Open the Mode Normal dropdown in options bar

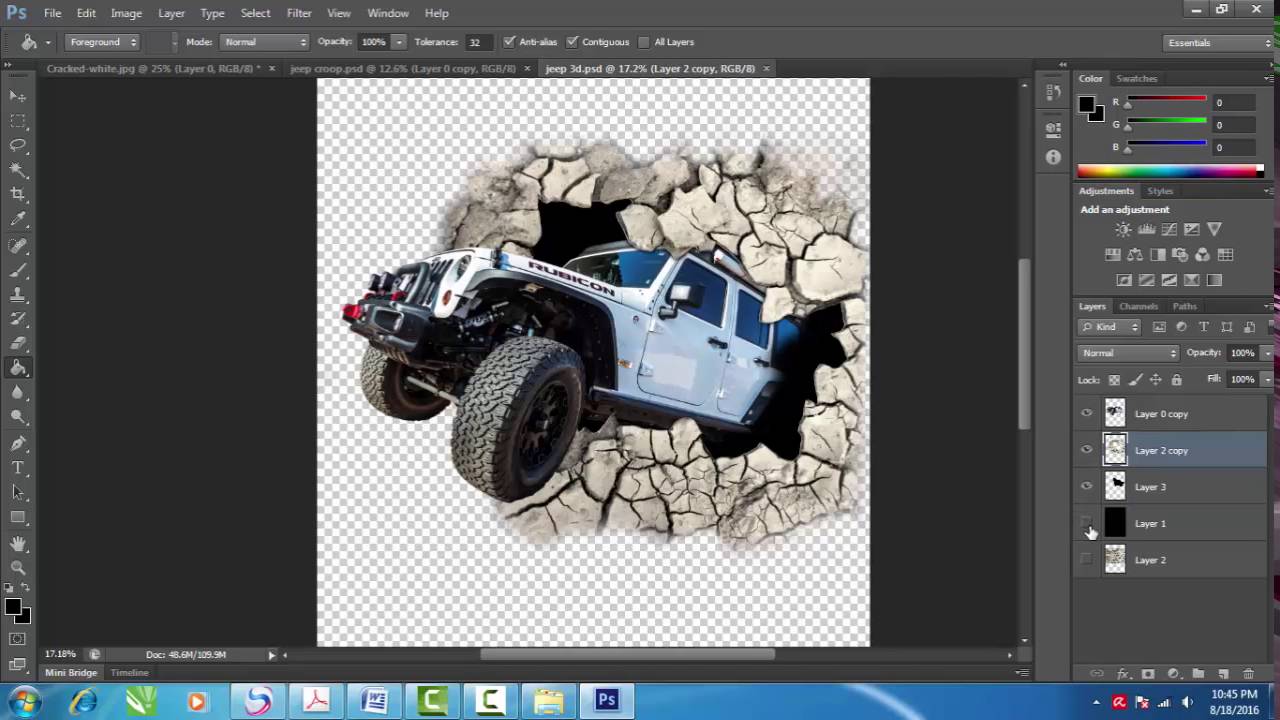[x=264, y=42]
